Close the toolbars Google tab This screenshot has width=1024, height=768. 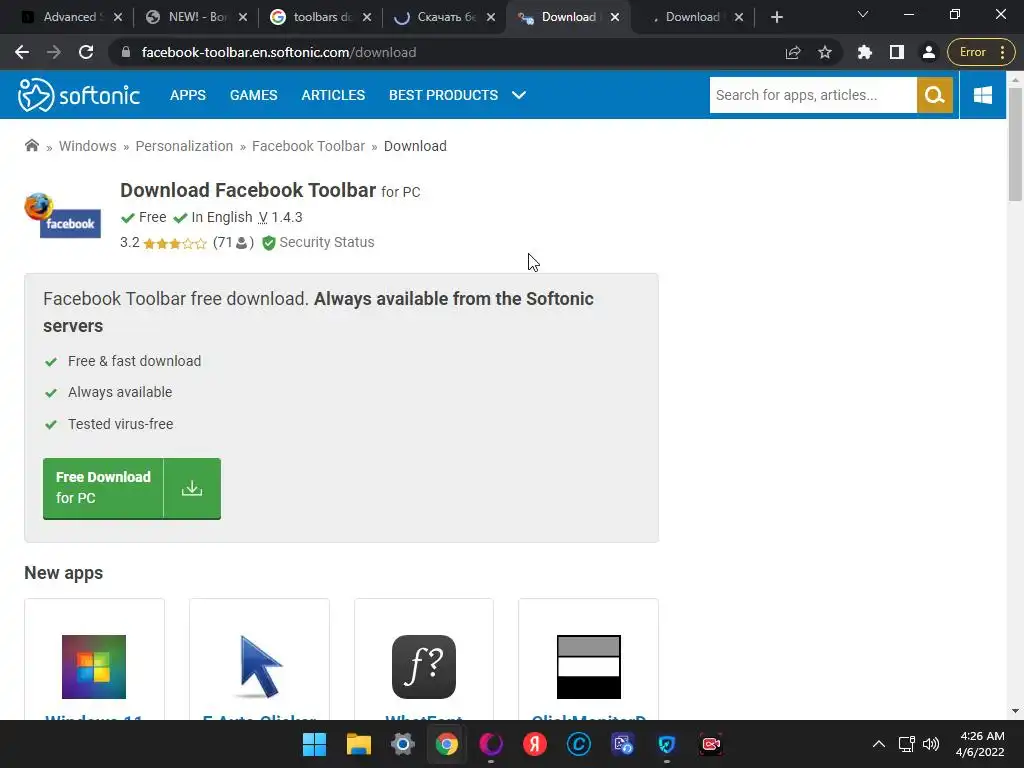pos(367,17)
